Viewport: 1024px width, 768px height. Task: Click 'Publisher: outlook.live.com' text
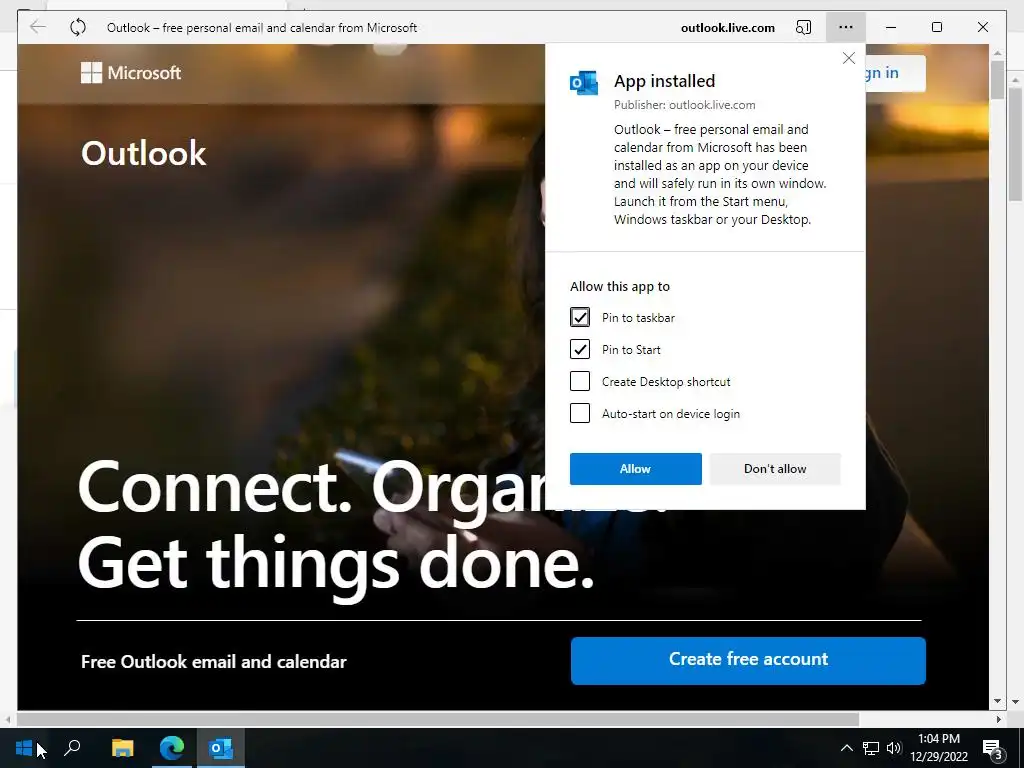pyautogui.click(x=684, y=104)
